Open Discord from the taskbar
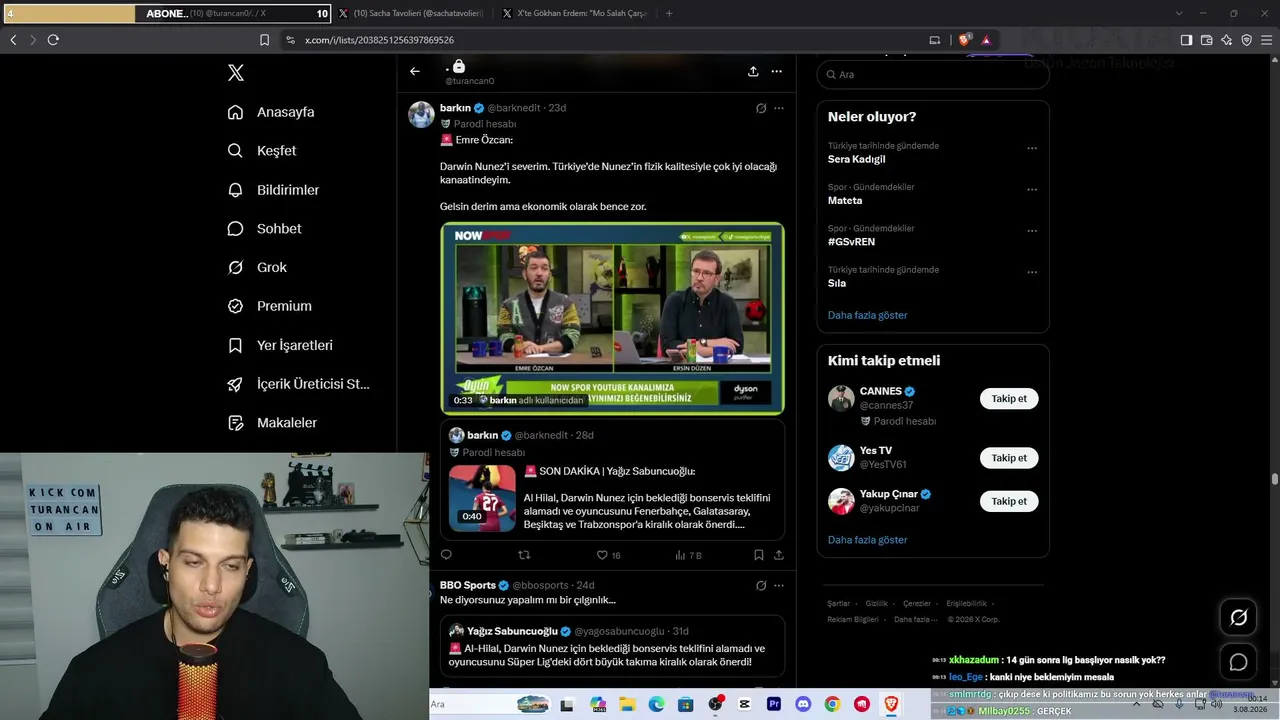1280x720 pixels. [803, 705]
